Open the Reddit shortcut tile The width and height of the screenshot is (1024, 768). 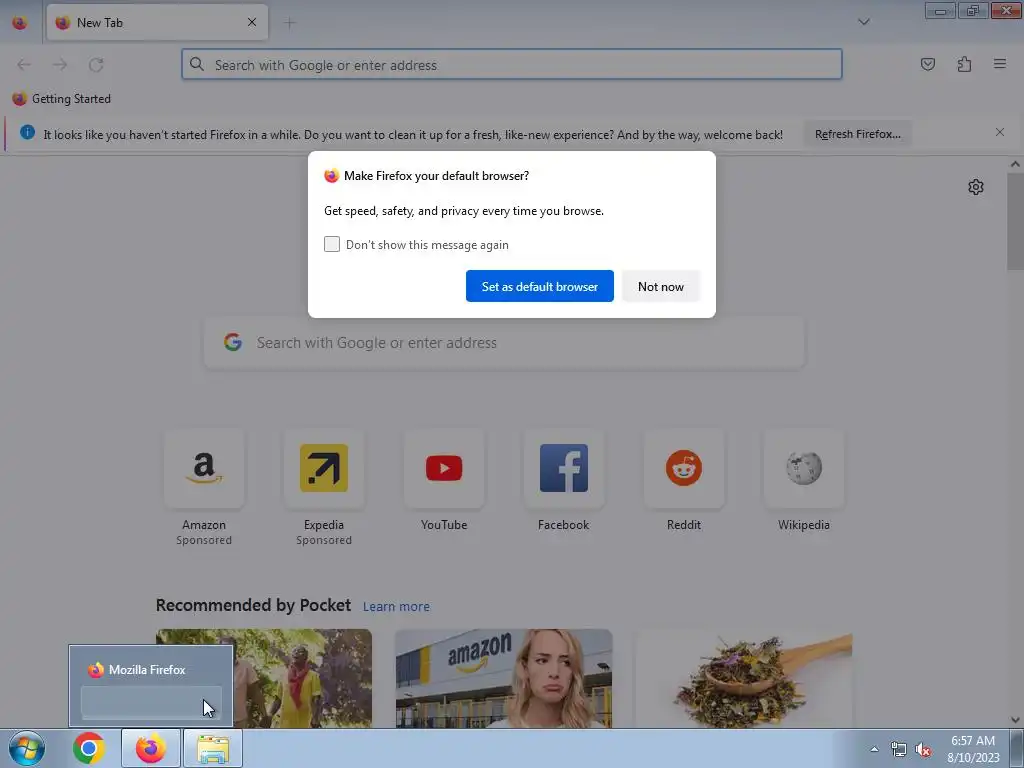point(684,468)
